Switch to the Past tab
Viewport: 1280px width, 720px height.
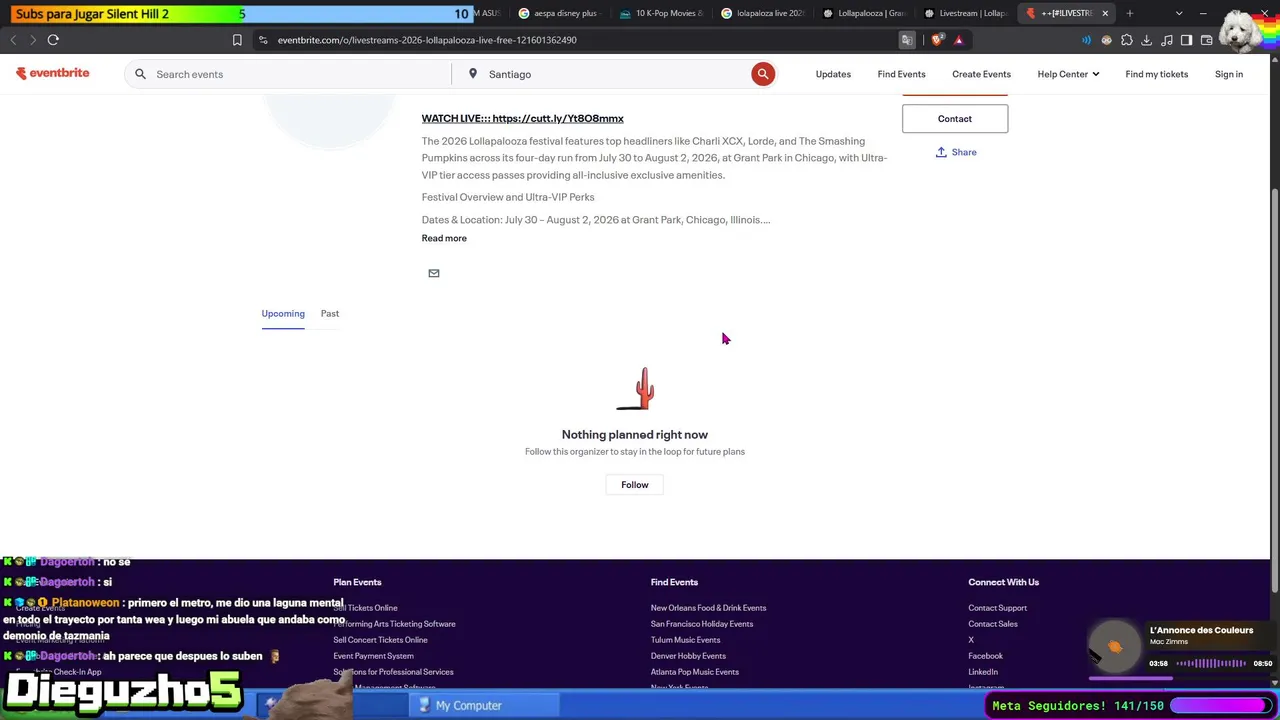pyautogui.click(x=330, y=314)
